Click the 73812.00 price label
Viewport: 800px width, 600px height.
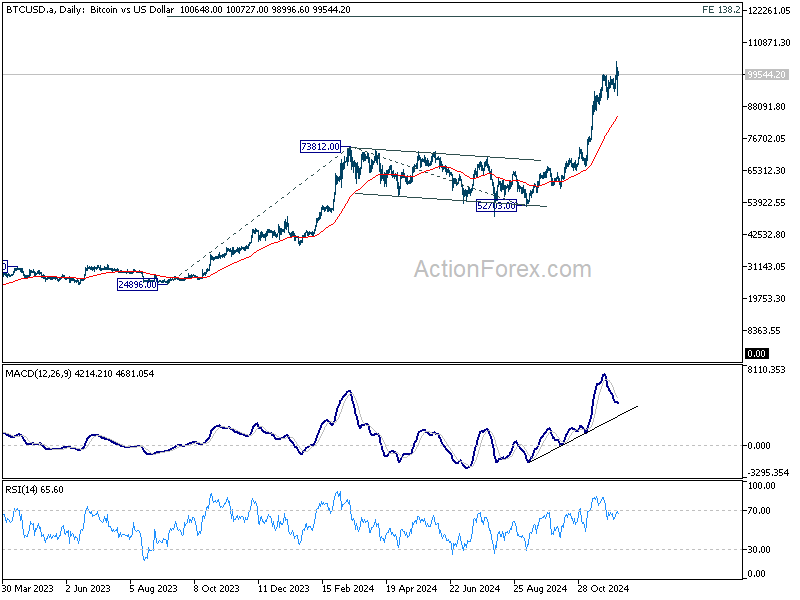[x=320, y=147]
